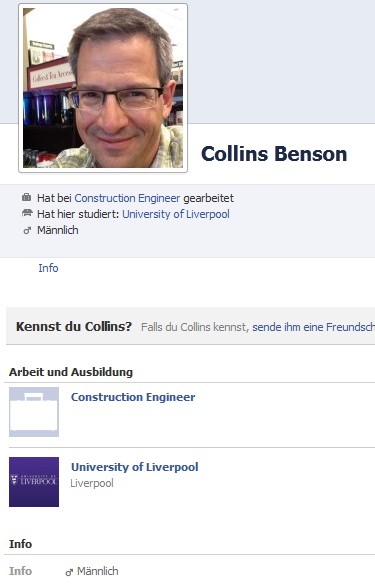Open University of Liverpool link in summary
375x585 pixels.
coord(176,214)
